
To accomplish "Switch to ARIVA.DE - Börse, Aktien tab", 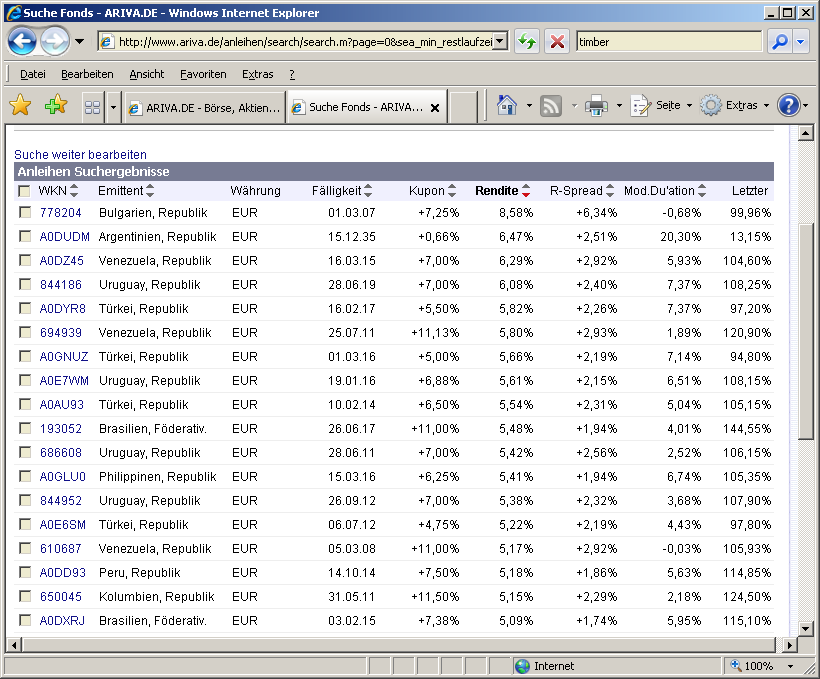I will point(205,108).
